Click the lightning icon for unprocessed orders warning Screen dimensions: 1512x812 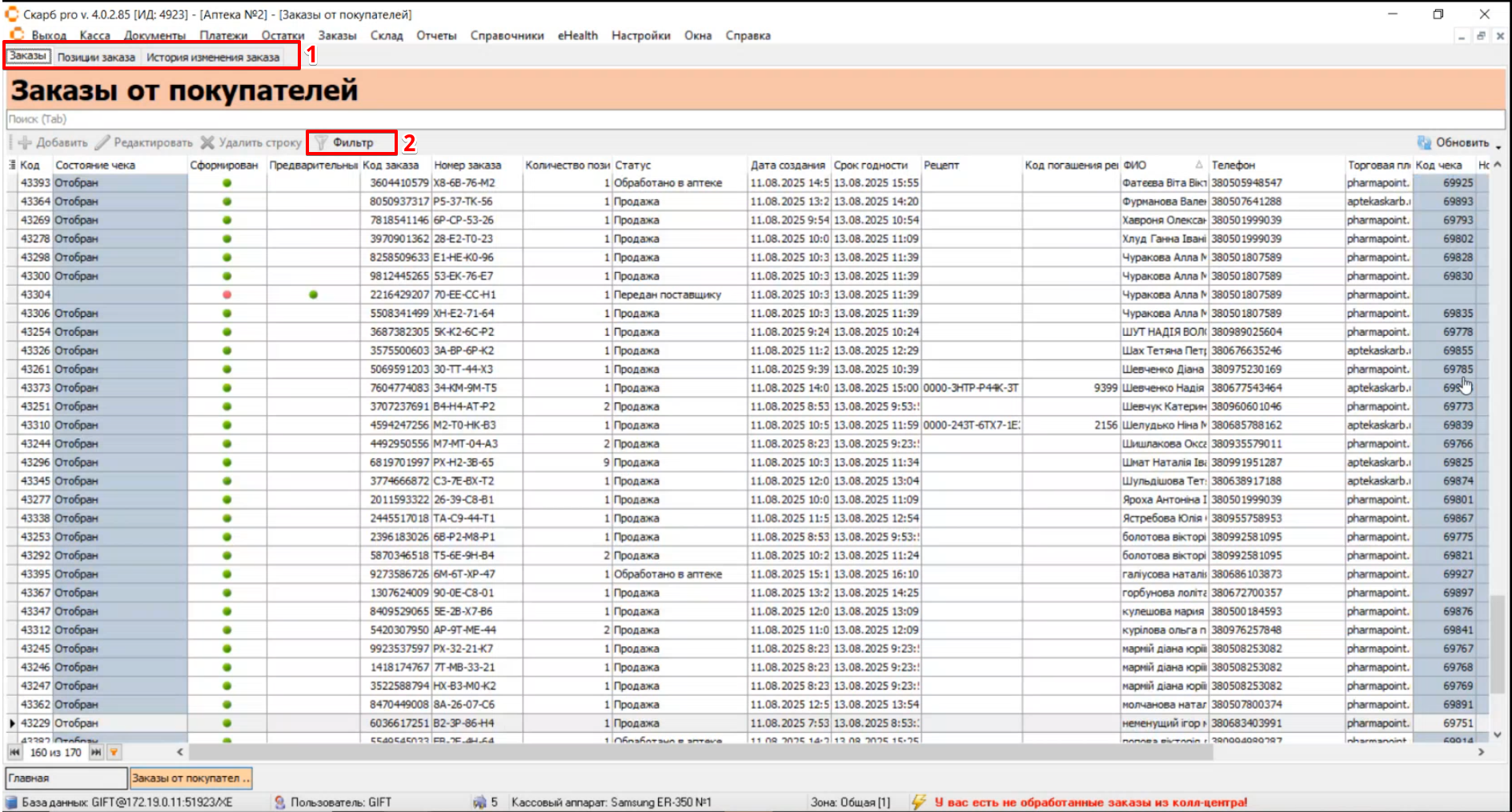click(x=919, y=802)
